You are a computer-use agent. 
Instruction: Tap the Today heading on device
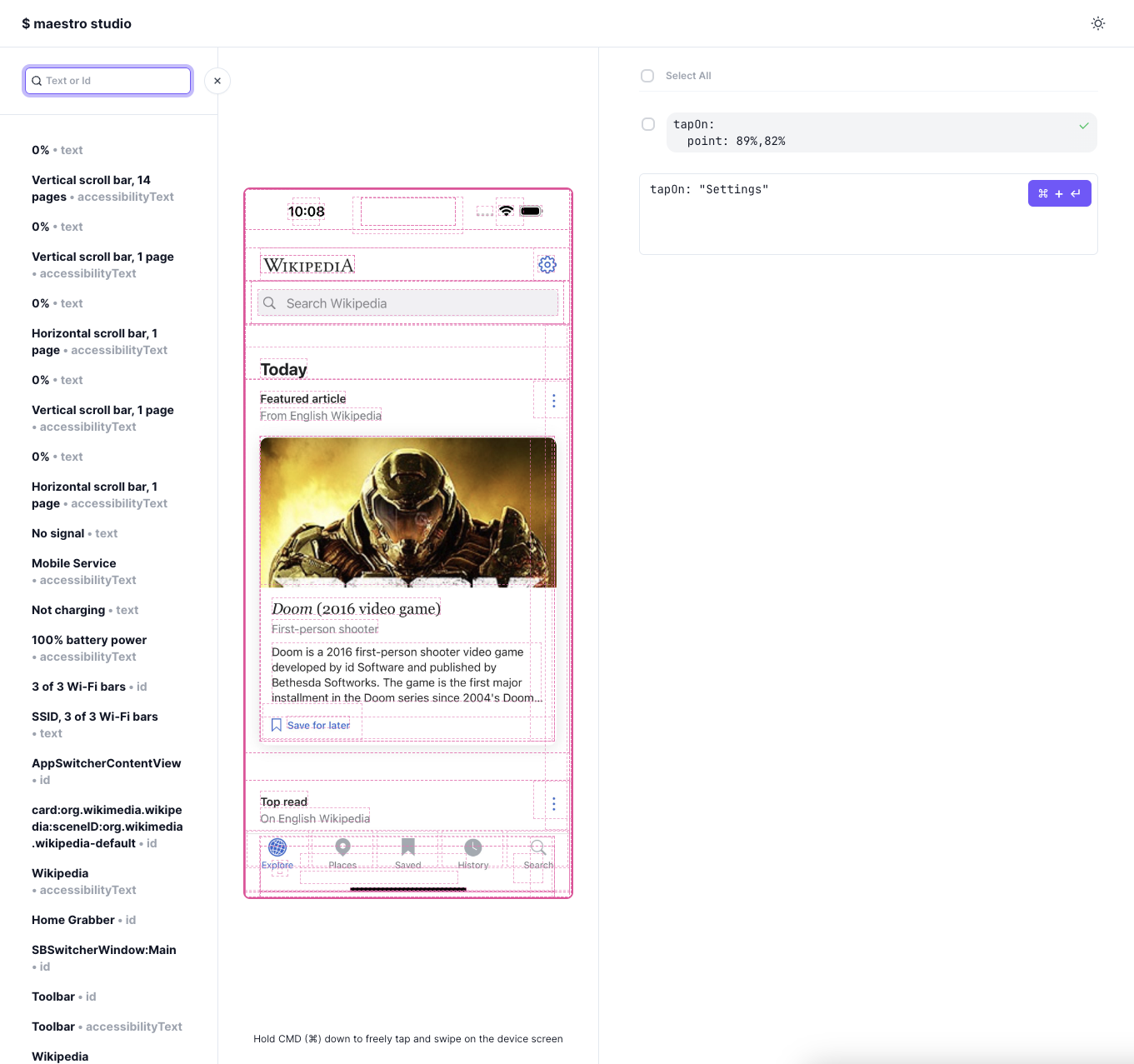(x=283, y=369)
